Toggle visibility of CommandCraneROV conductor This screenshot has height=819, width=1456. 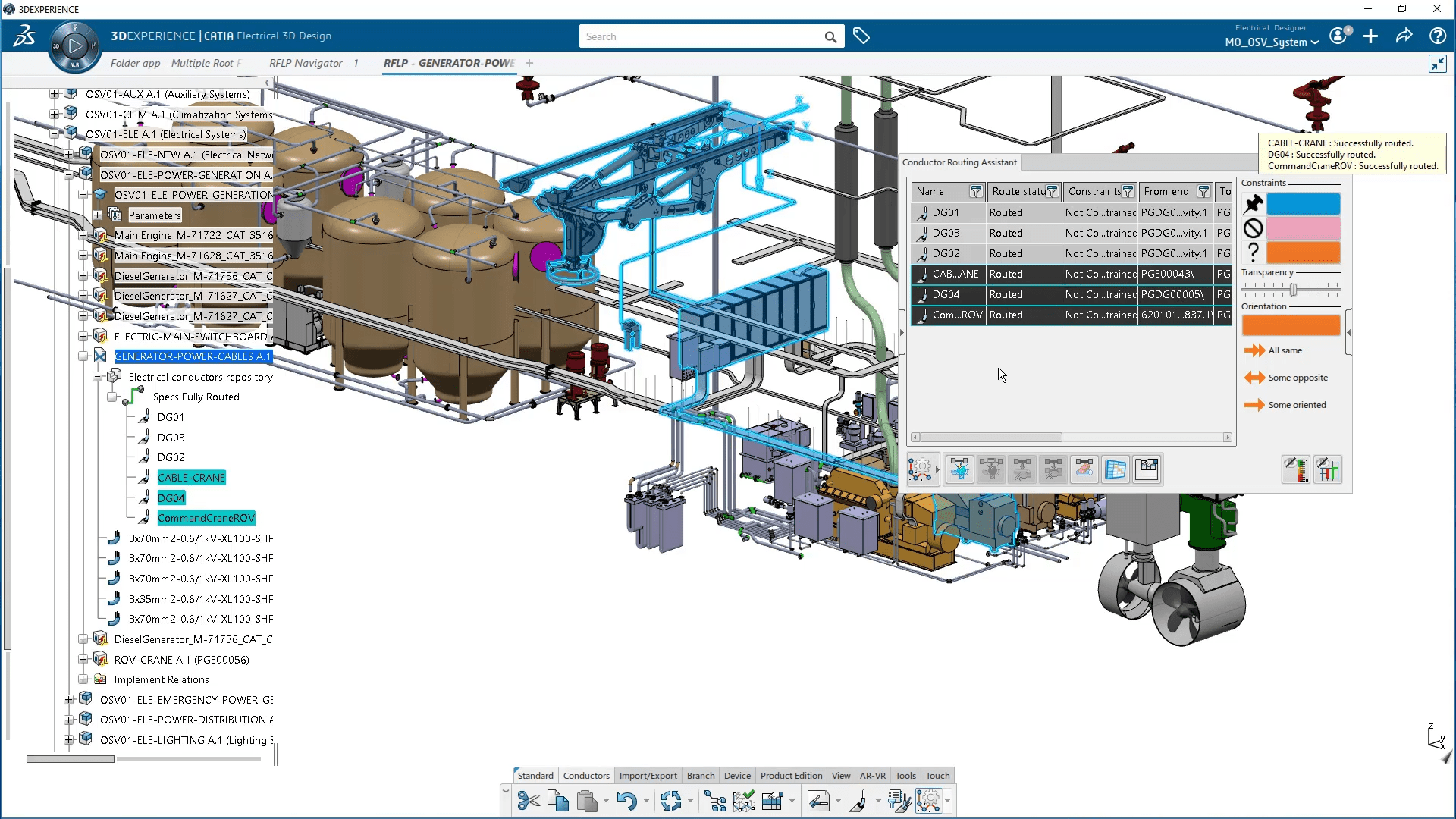tap(146, 517)
